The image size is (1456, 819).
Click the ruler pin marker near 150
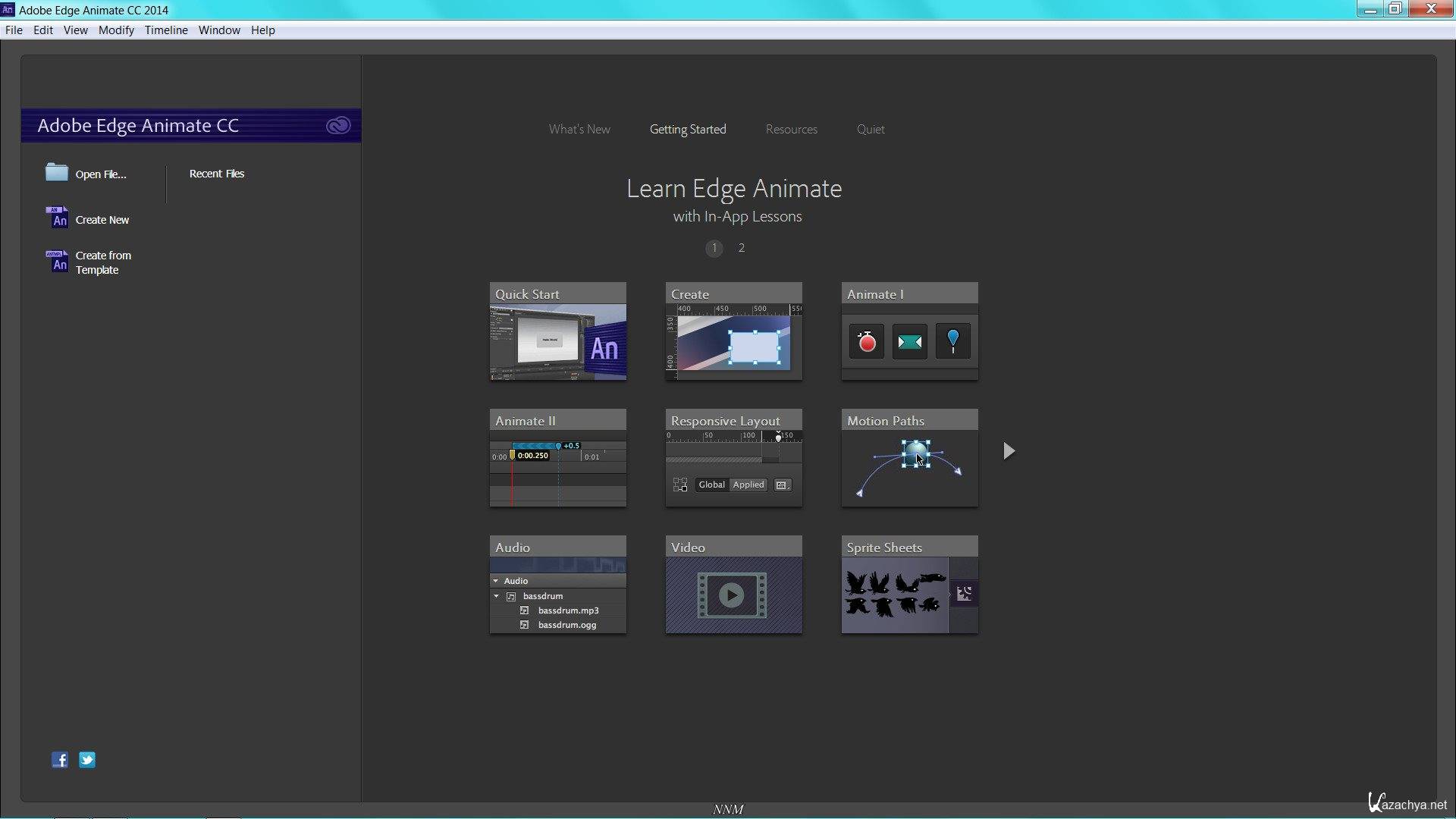pyautogui.click(x=778, y=438)
